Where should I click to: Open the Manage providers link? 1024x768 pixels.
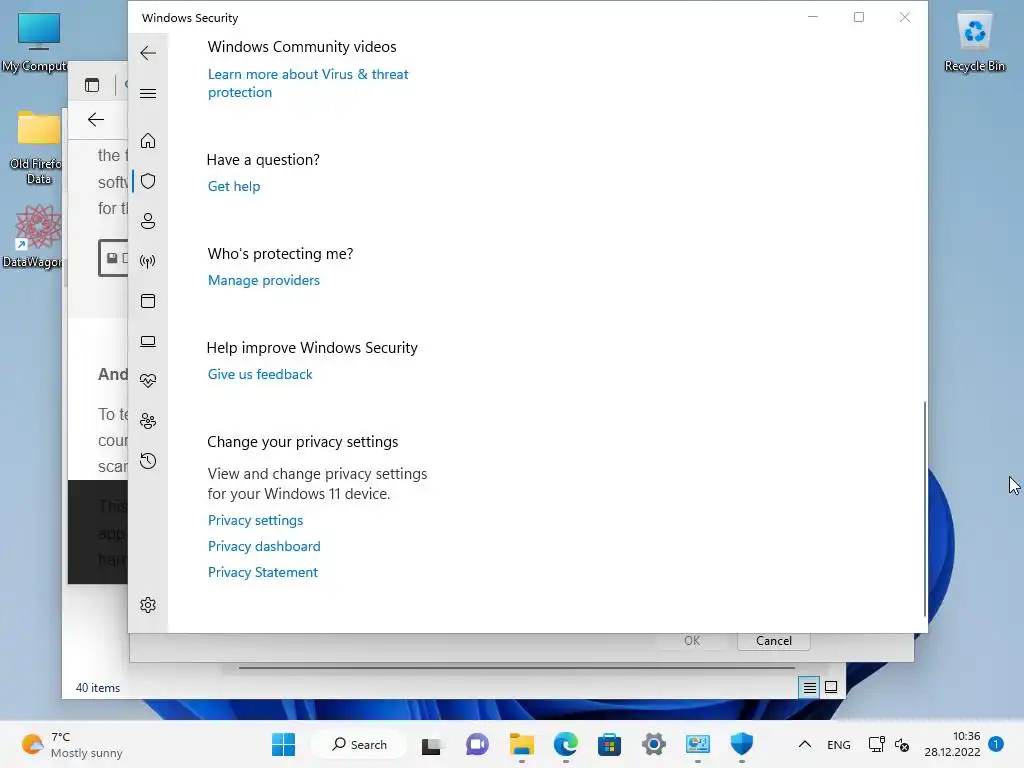(264, 280)
